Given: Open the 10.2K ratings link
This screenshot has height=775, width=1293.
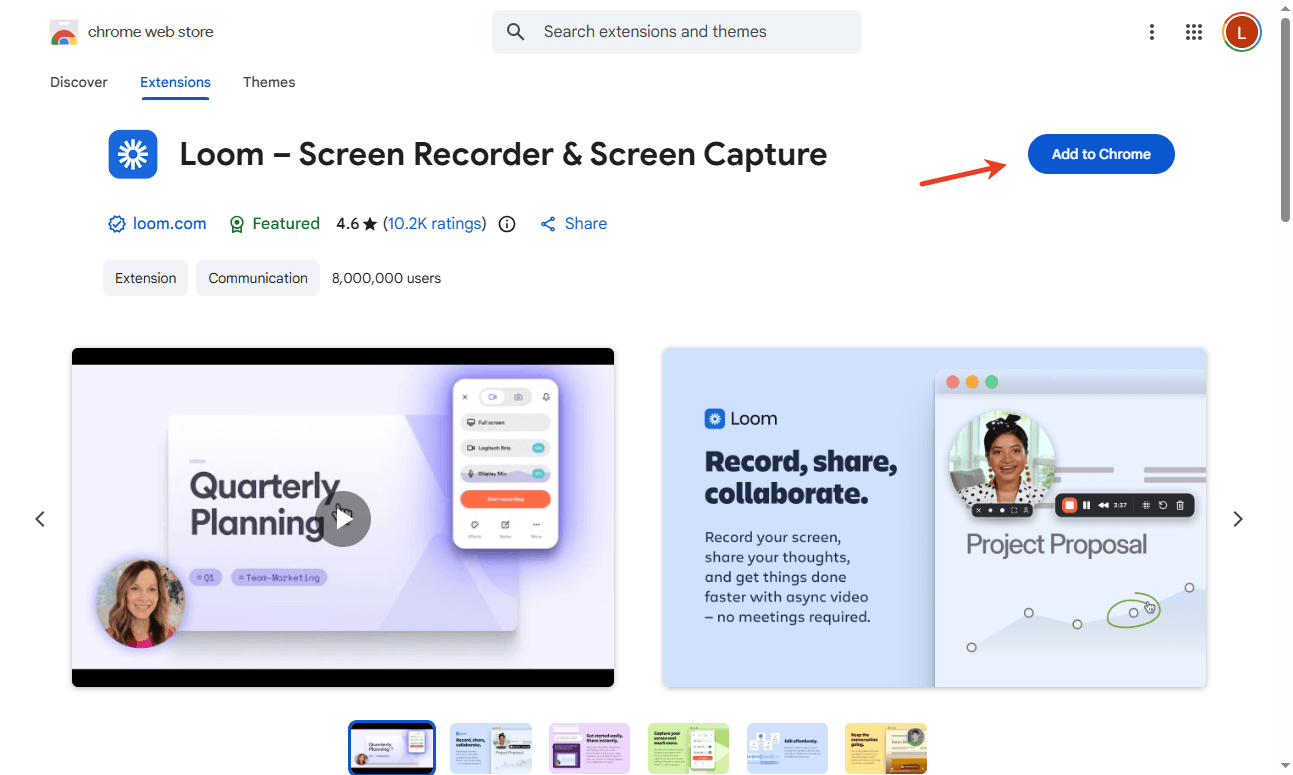Looking at the screenshot, I should coord(435,224).
